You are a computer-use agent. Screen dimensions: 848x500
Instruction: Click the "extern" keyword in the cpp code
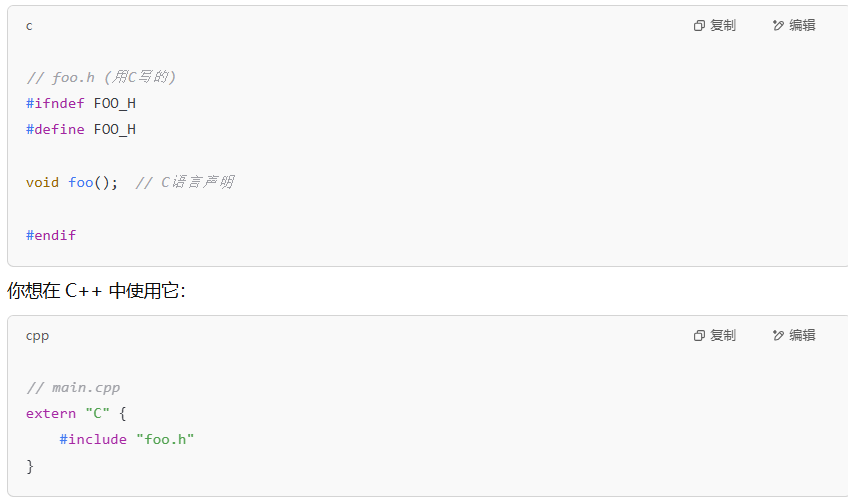tap(51, 413)
